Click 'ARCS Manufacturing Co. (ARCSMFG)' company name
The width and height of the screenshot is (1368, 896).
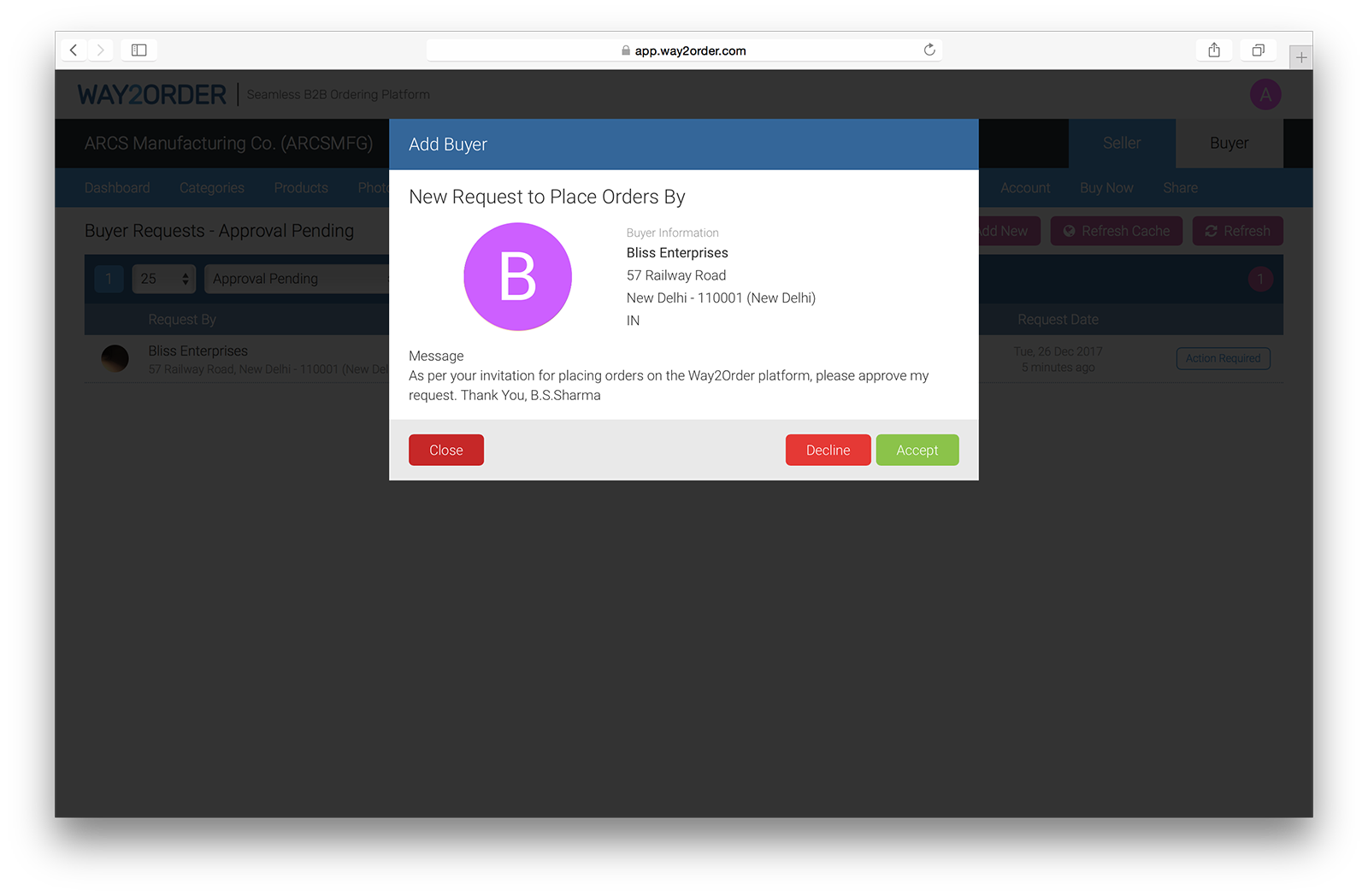(x=228, y=144)
